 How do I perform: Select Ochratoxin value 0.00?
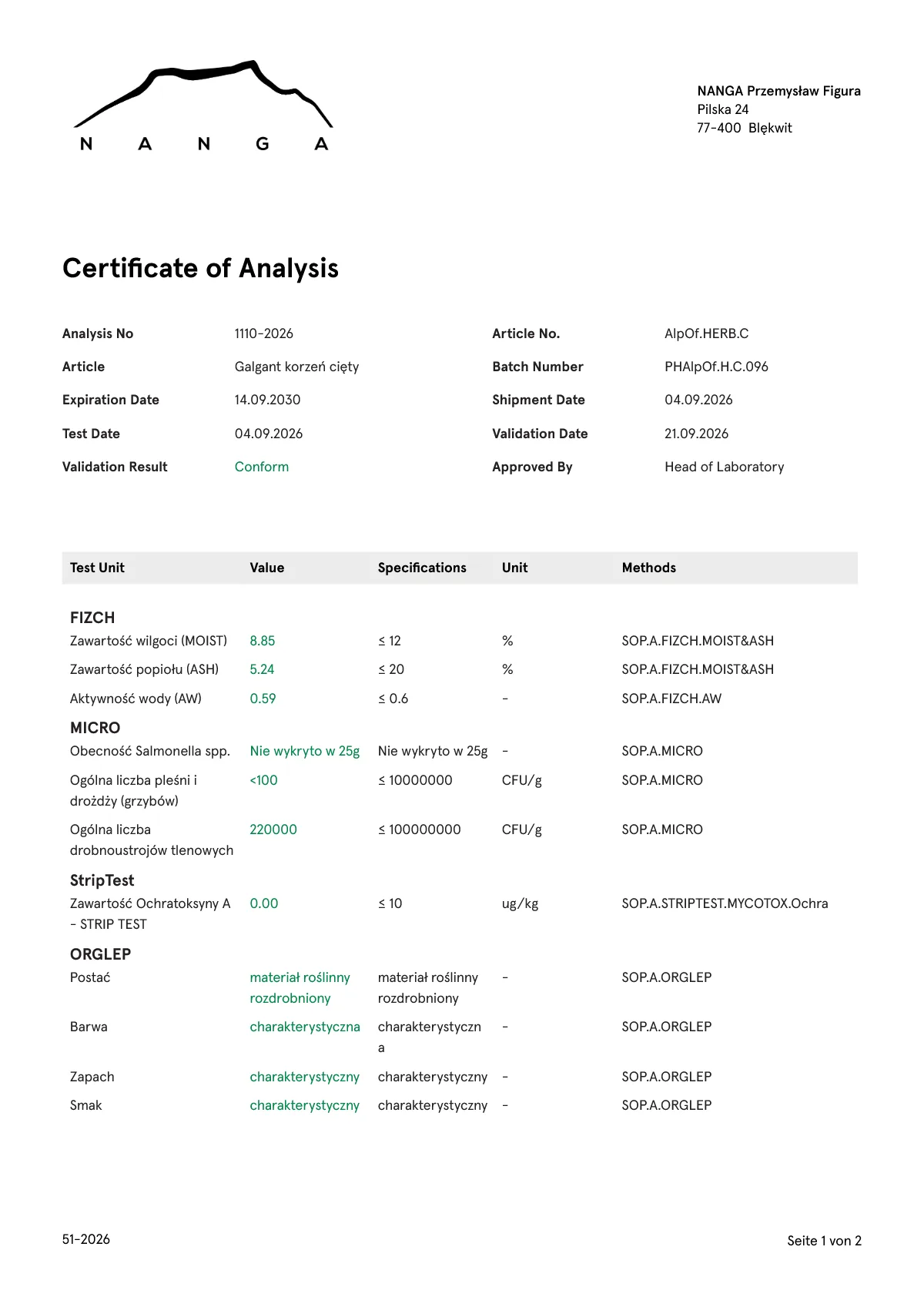pyautogui.click(x=264, y=903)
